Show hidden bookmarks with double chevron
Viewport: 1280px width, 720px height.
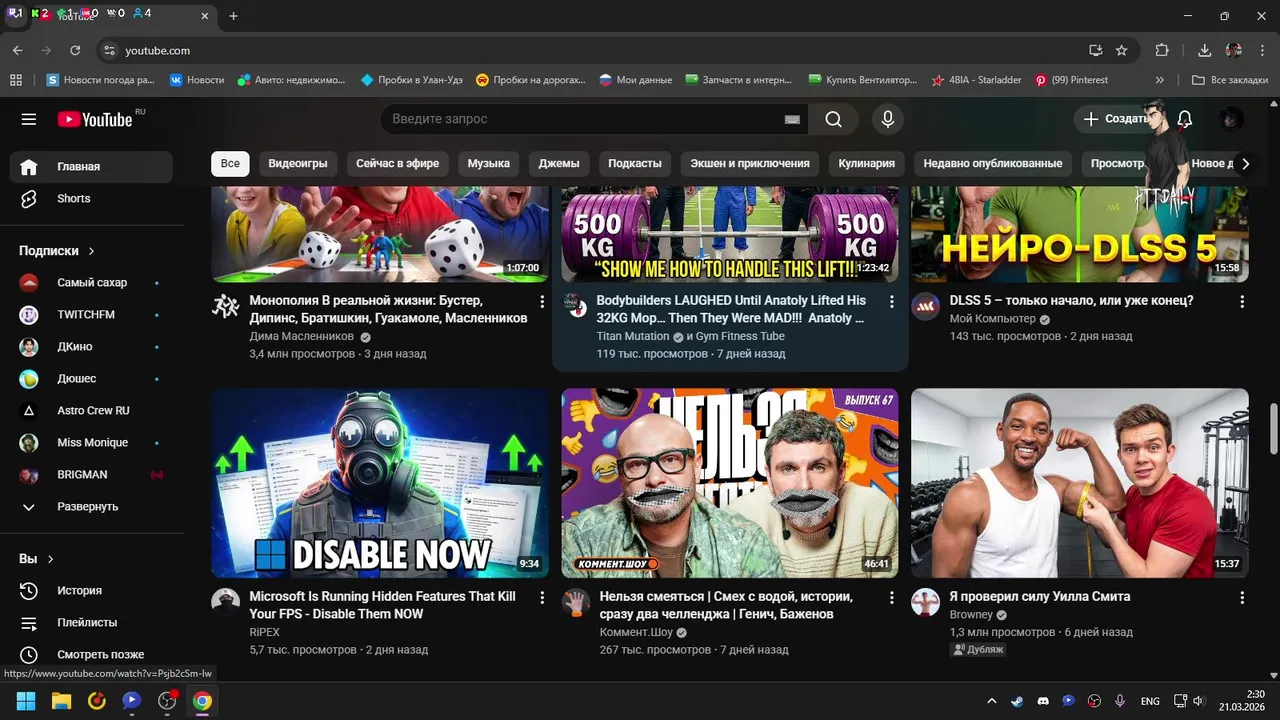coord(1160,80)
